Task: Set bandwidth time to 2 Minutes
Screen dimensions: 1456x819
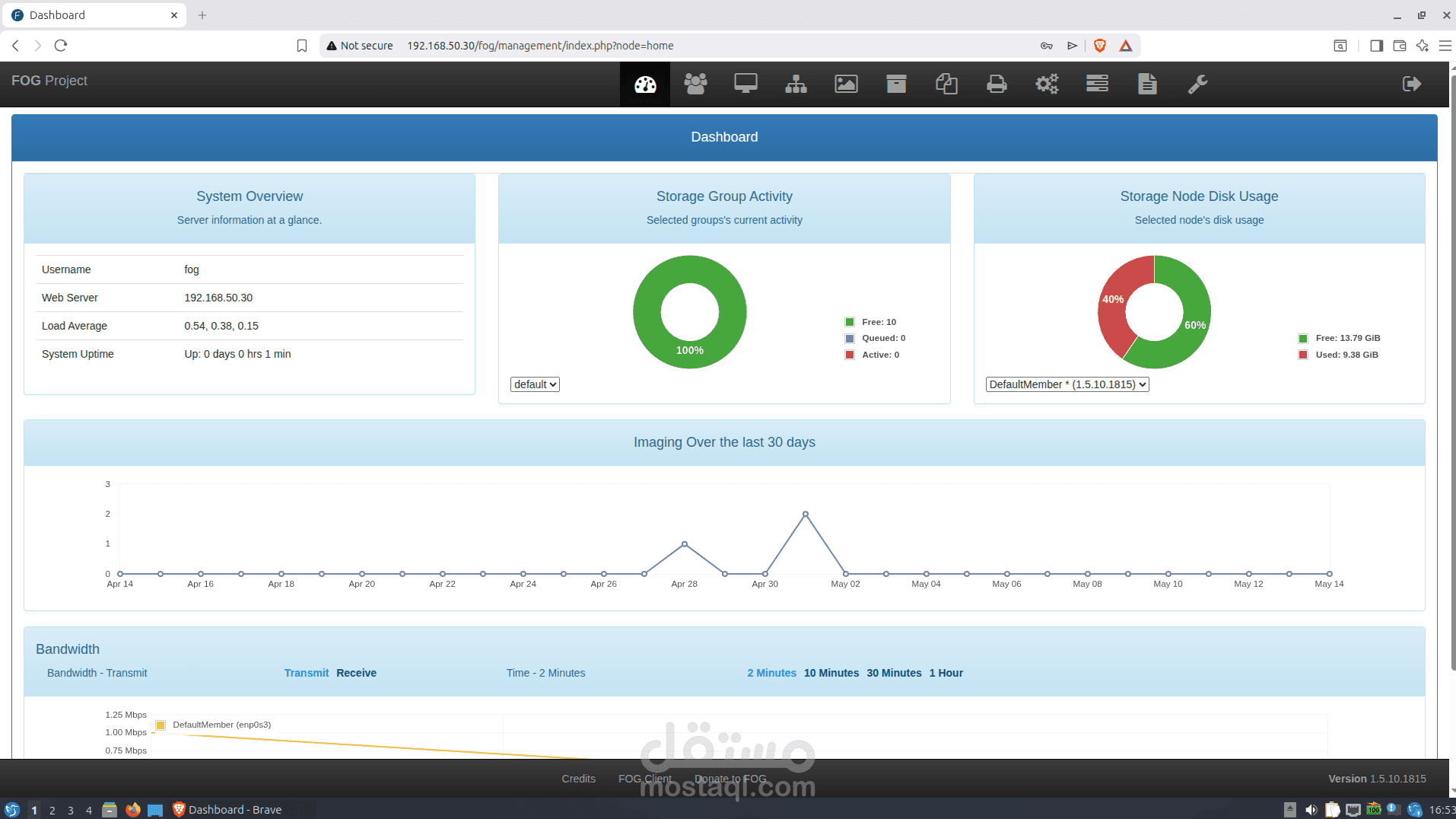Action: pos(771,673)
